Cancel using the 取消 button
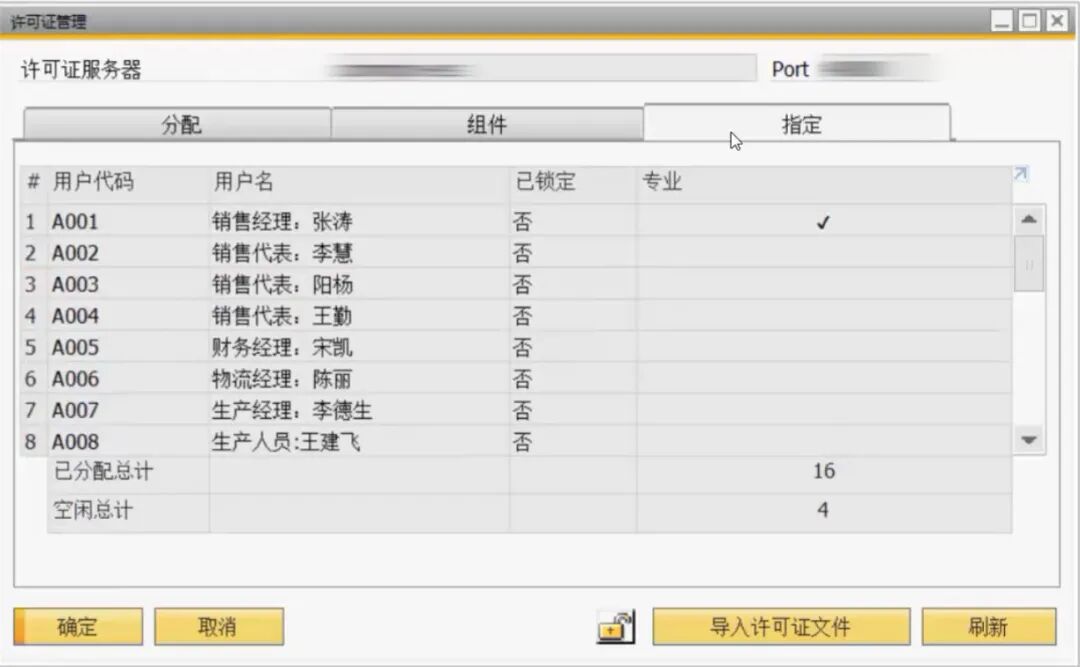 pos(219,627)
